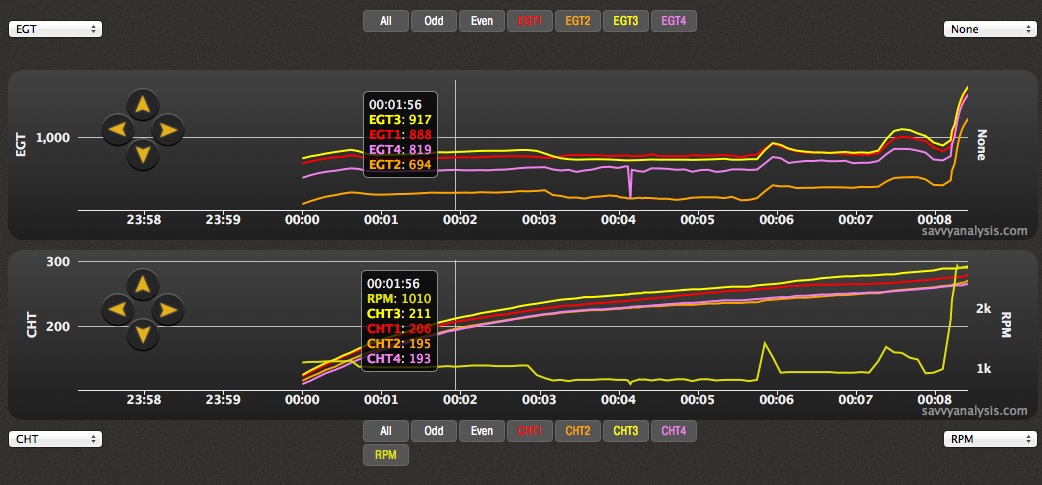Click right arrow in CHT chart
1042x485 pixels.
tap(168, 308)
